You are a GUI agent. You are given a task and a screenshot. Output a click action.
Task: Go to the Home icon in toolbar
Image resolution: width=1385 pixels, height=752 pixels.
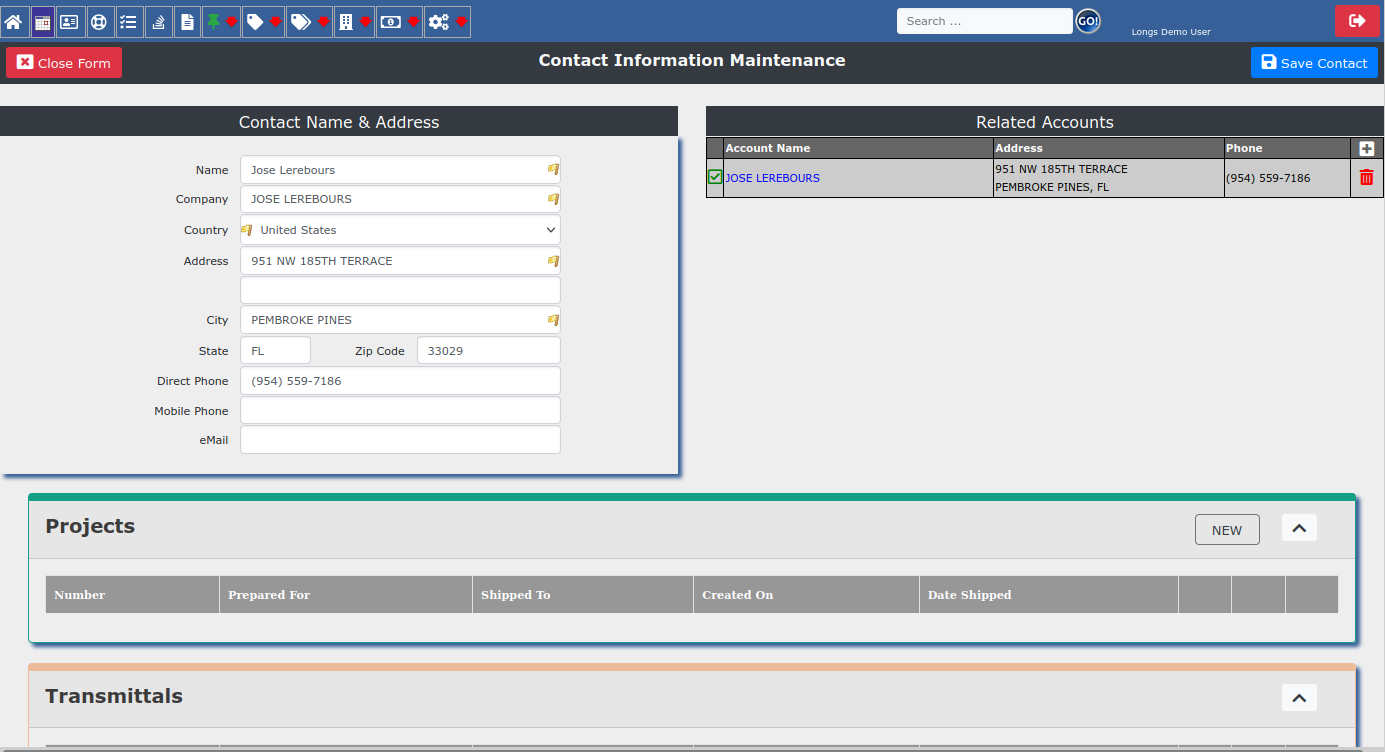pyautogui.click(x=14, y=22)
